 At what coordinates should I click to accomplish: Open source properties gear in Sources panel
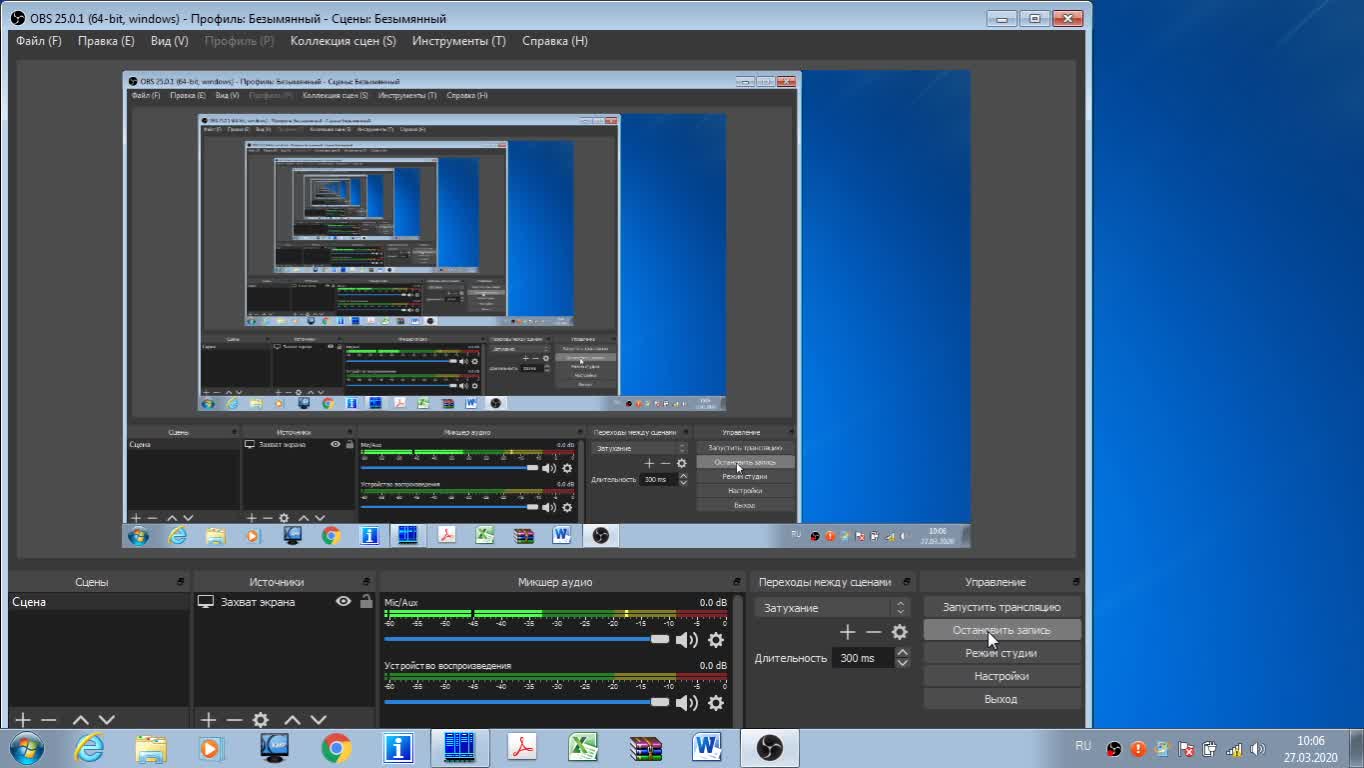[261, 720]
